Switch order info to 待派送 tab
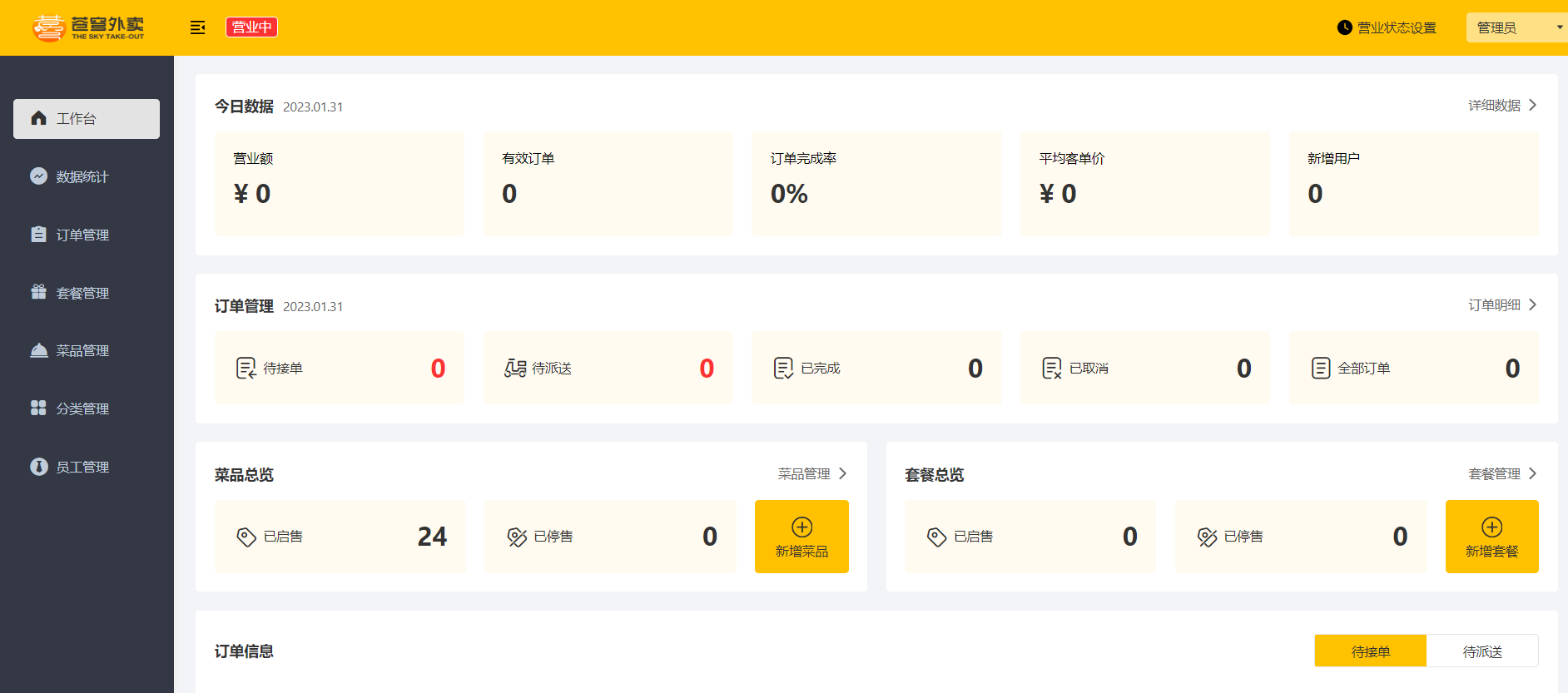1568x693 pixels. tap(1482, 651)
